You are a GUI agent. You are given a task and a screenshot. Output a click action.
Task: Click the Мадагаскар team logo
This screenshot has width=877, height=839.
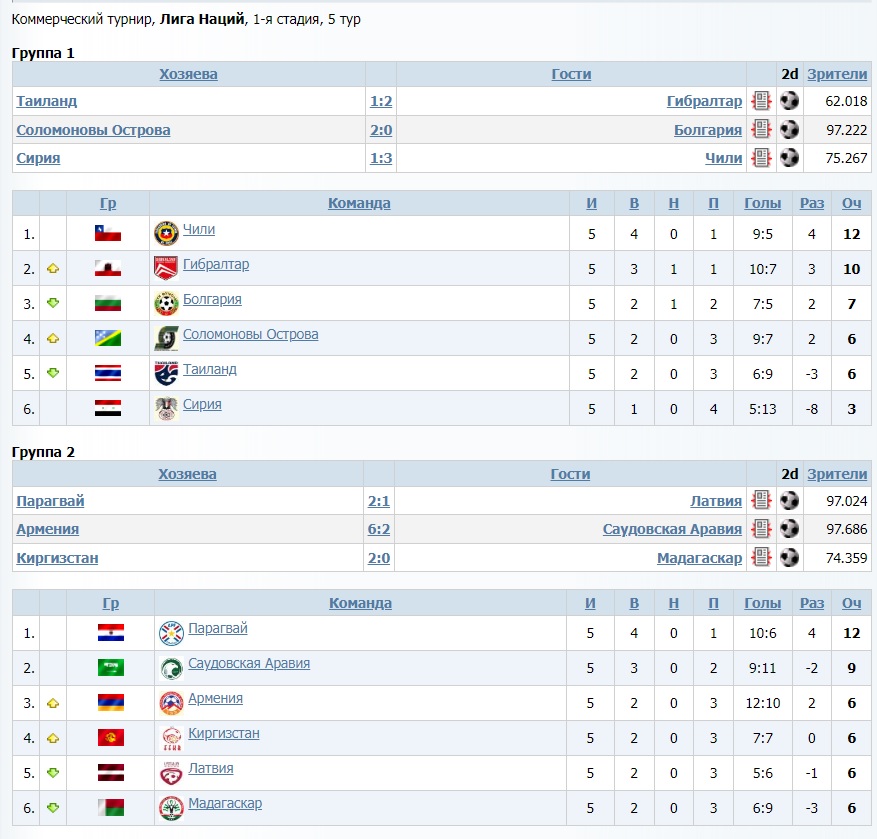[x=171, y=807]
